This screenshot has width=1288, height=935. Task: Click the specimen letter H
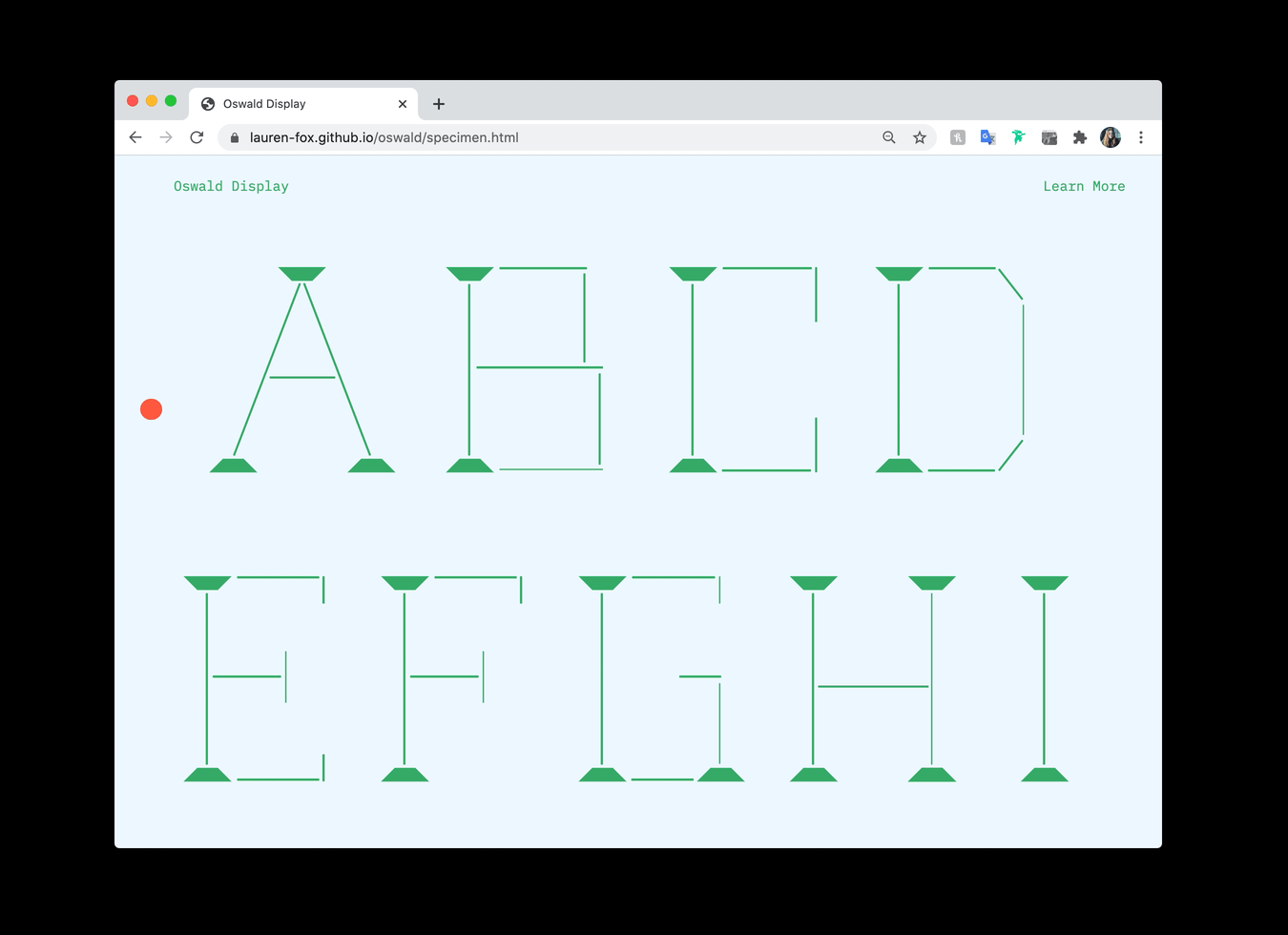[873, 678]
